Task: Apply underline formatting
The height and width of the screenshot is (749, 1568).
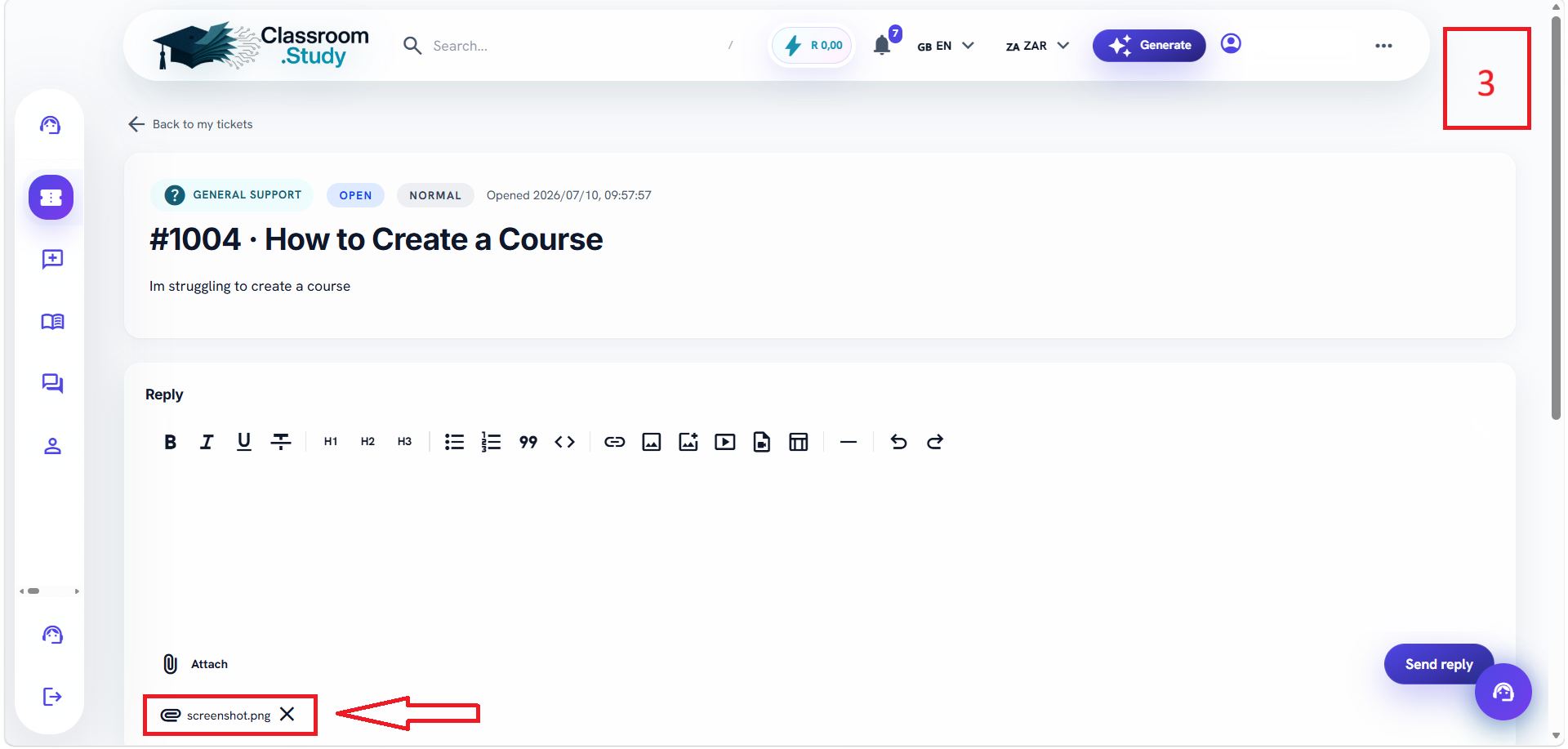Action: 243,442
